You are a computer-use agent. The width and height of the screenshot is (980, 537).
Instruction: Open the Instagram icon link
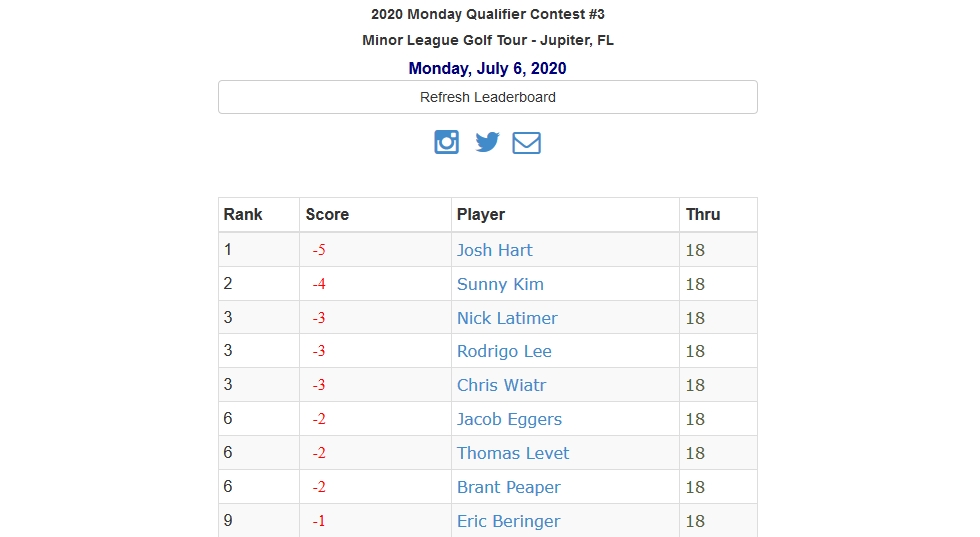click(x=446, y=142)
